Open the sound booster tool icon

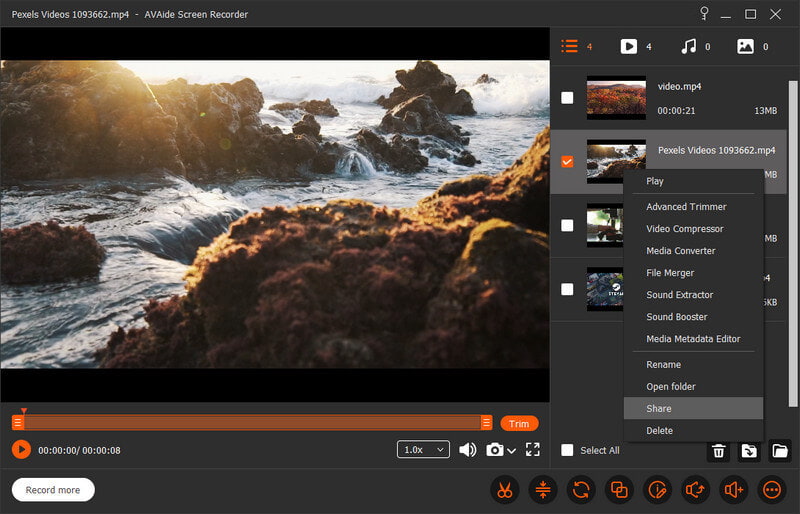734,490
